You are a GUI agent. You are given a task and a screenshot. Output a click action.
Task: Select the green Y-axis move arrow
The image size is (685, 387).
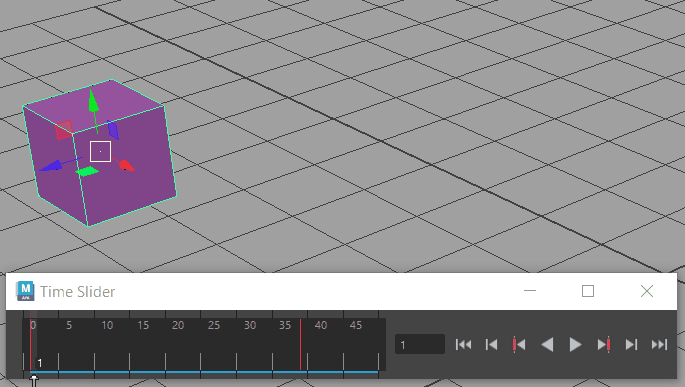pyautogui.click(x=93, y=101)
